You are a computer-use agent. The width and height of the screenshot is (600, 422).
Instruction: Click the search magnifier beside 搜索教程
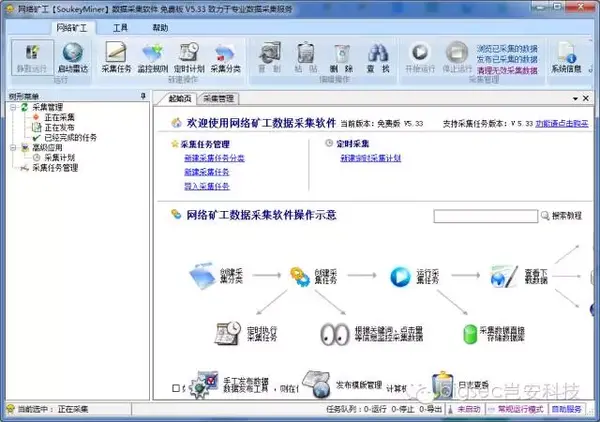[545, 216]
